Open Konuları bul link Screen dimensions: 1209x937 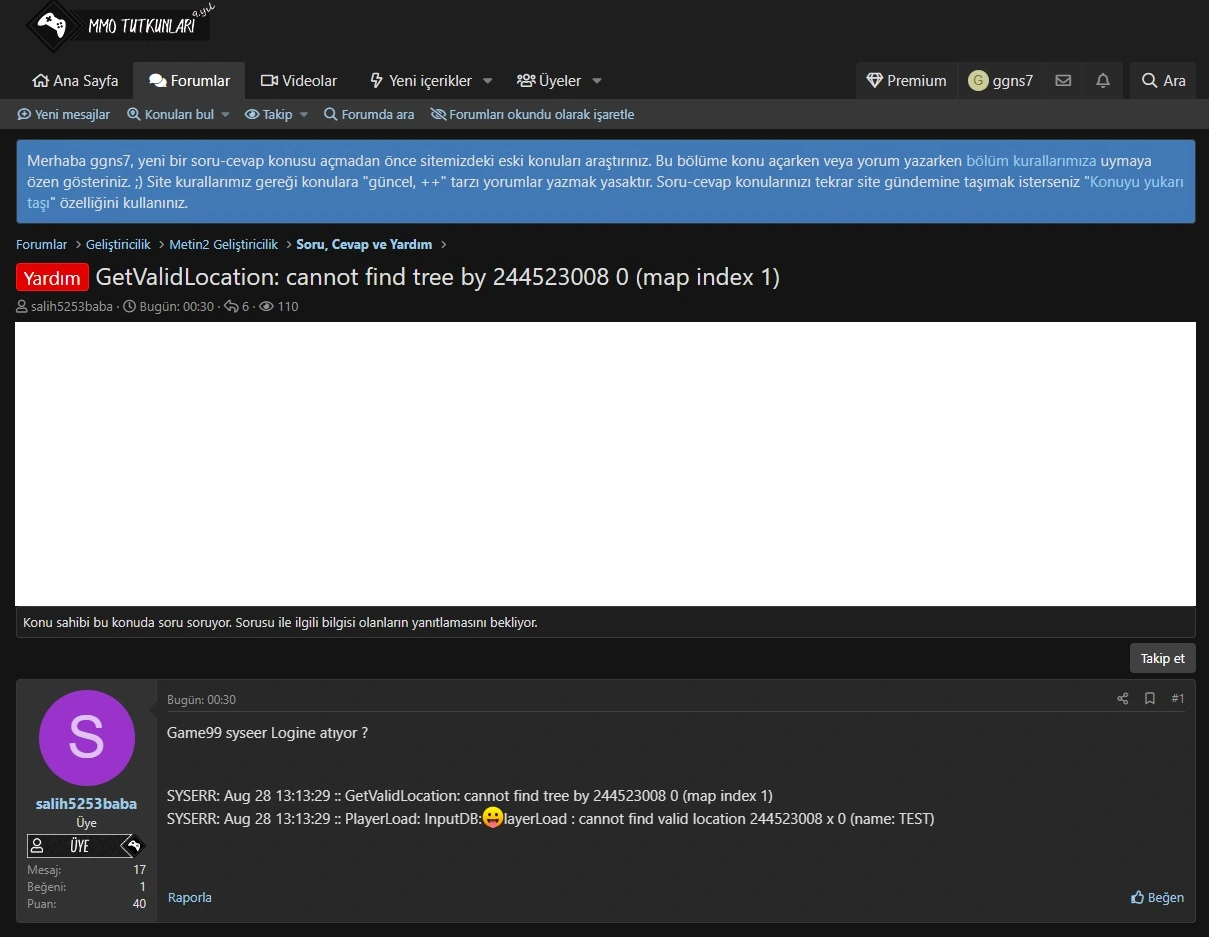171,114
